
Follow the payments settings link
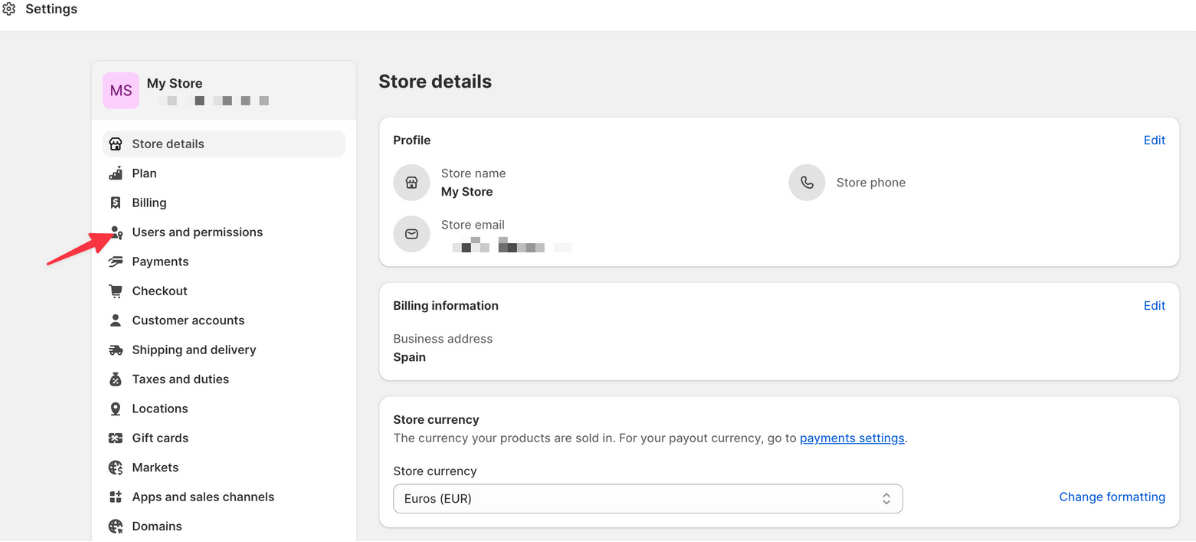point(852,438)
